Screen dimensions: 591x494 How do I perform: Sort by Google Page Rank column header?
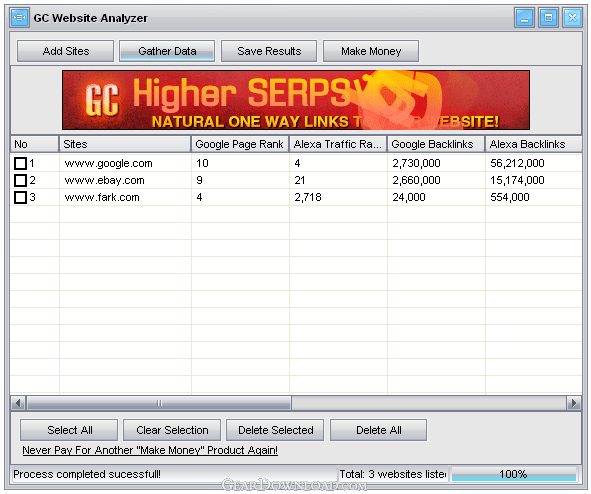point(240,144)
